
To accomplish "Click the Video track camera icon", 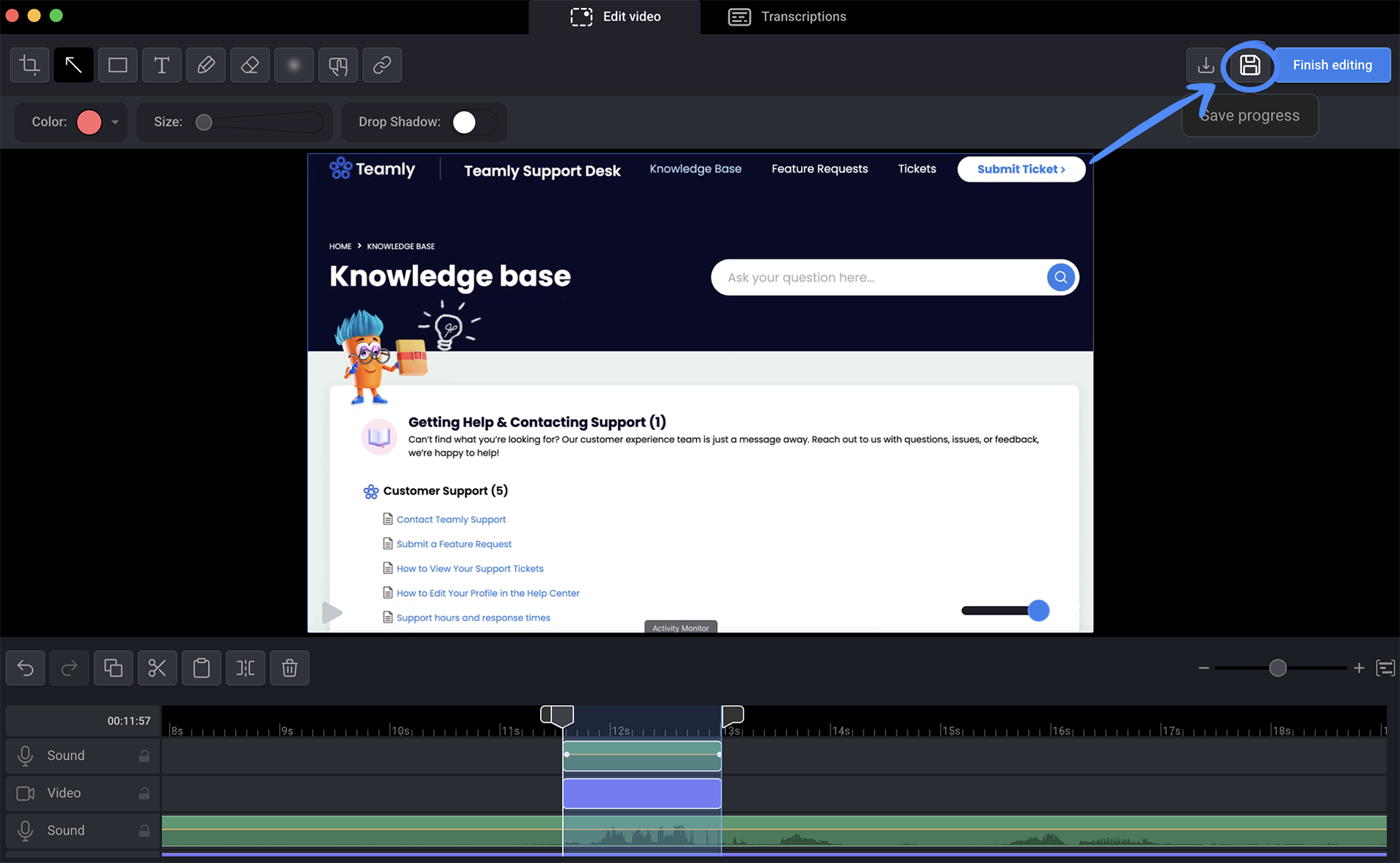I will (x=26, y=793).
